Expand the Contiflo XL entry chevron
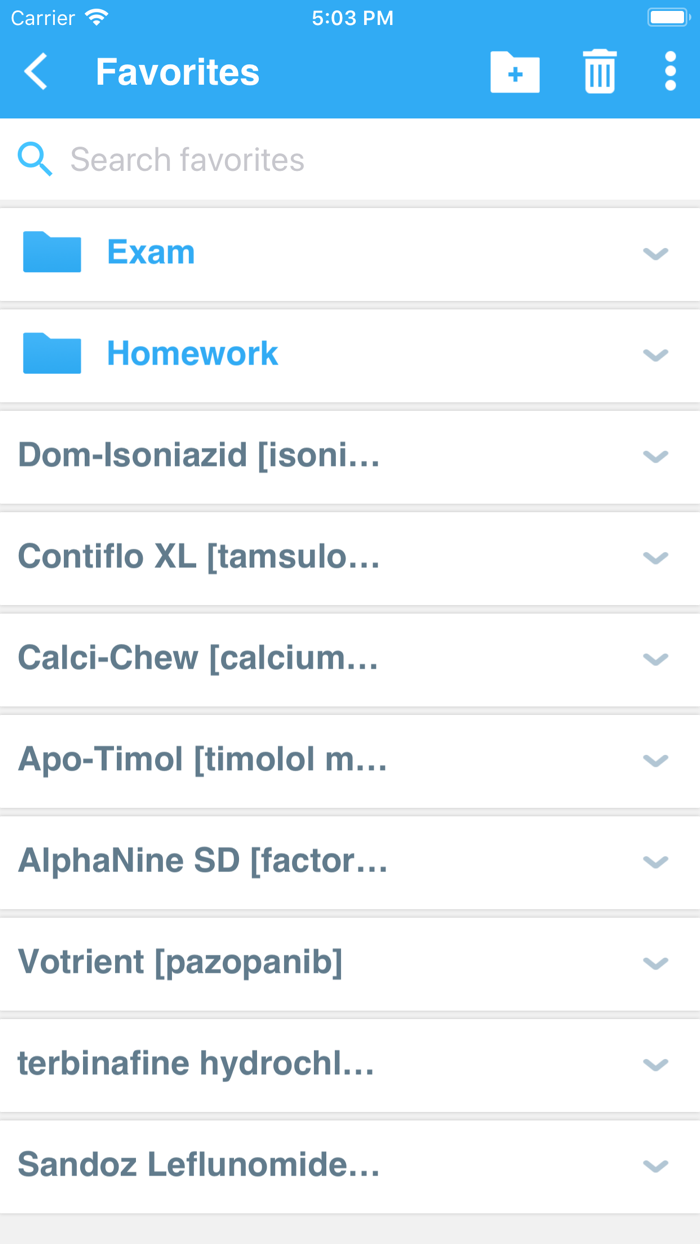This screenshot has height=1244, width=700. click(655, 558)
